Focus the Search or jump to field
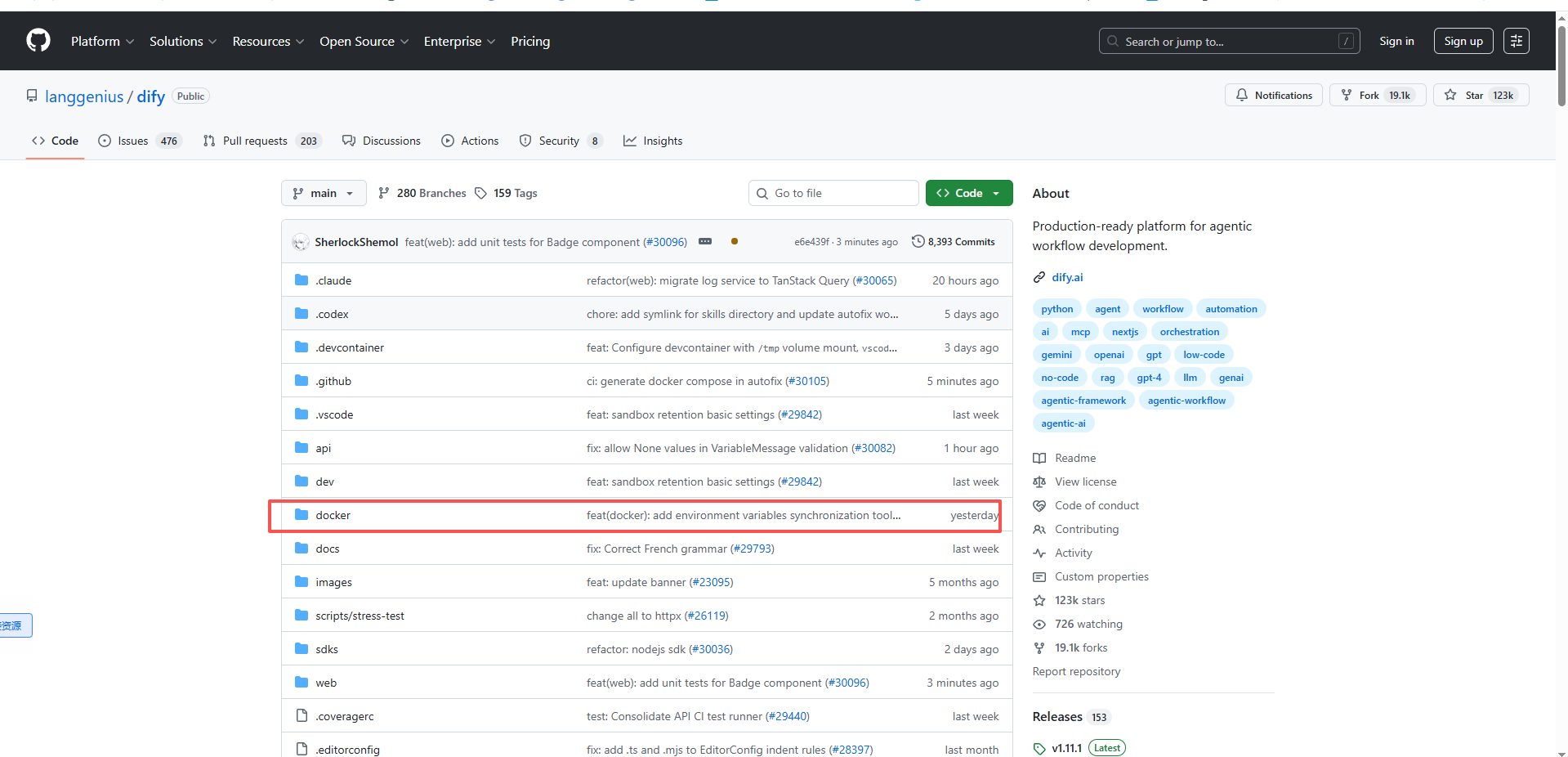Image resolution: width=1568 pixels, height=757 pixels. pyautogui.click(x=1229, y=42)
